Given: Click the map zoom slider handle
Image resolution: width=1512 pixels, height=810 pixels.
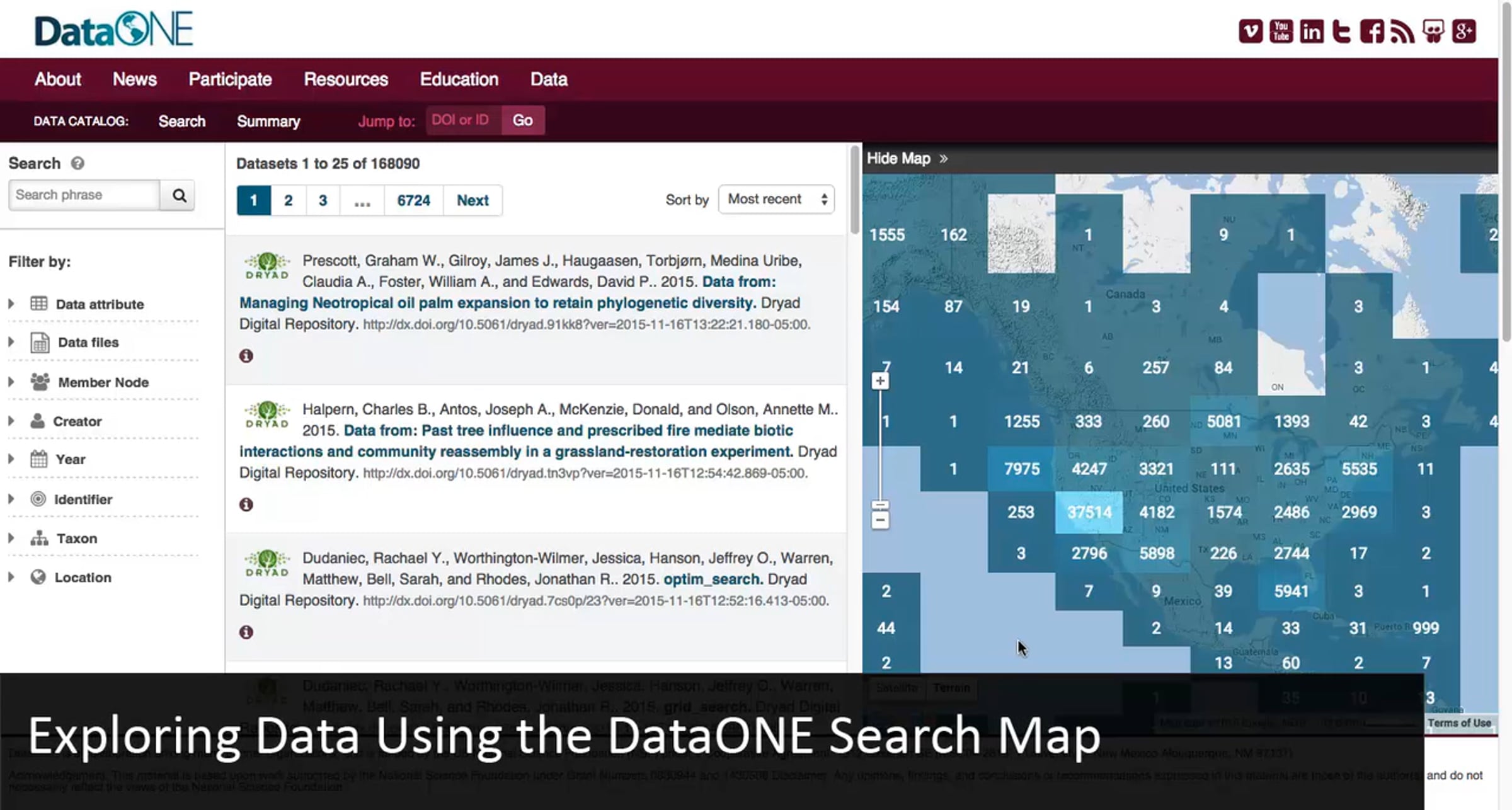Looking at the screenshot, I should click(880, 505).
